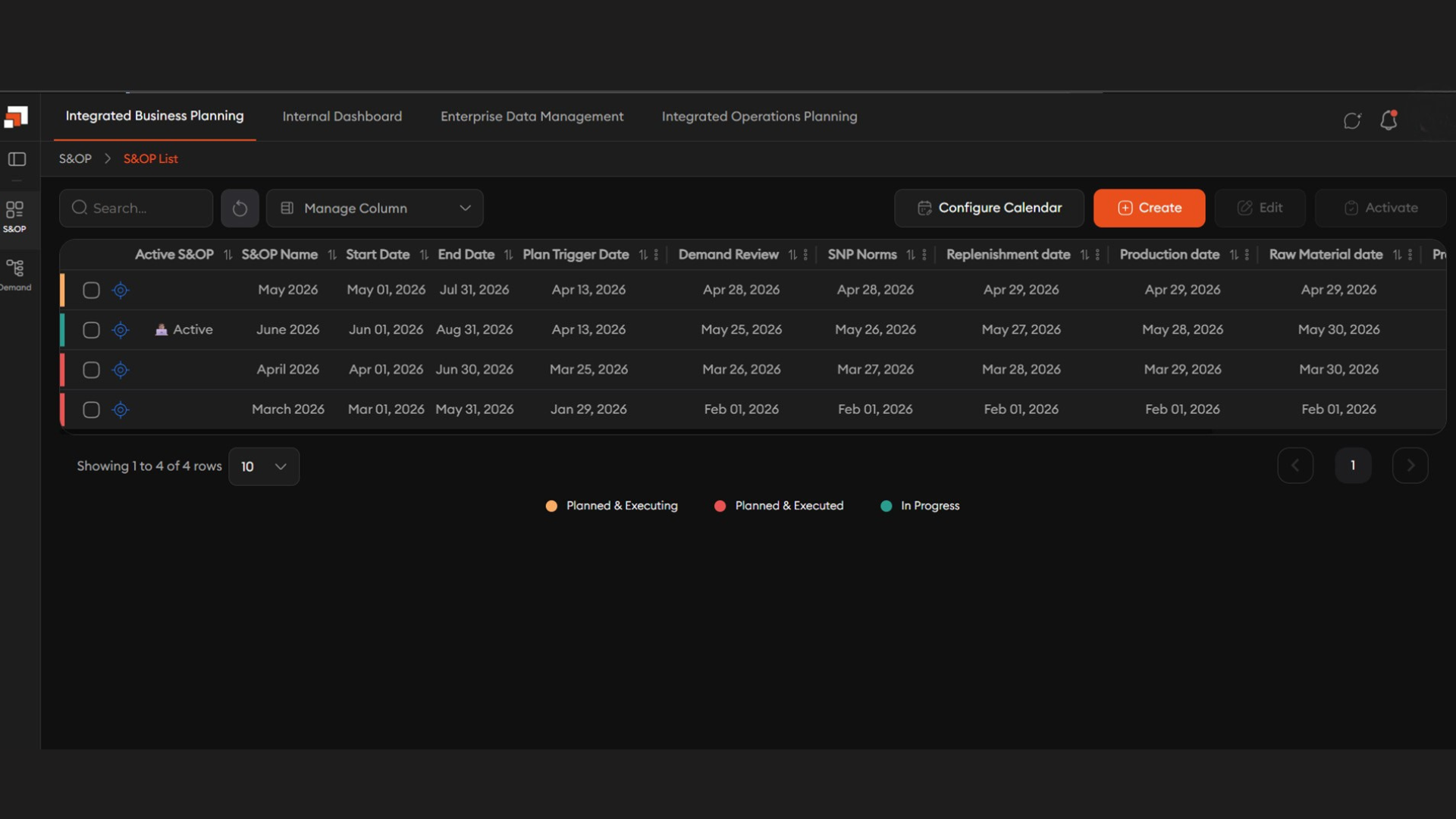Sort by Replenishment date column
The height and width of the screenshot is (819, 1456).
(1084, 255)
